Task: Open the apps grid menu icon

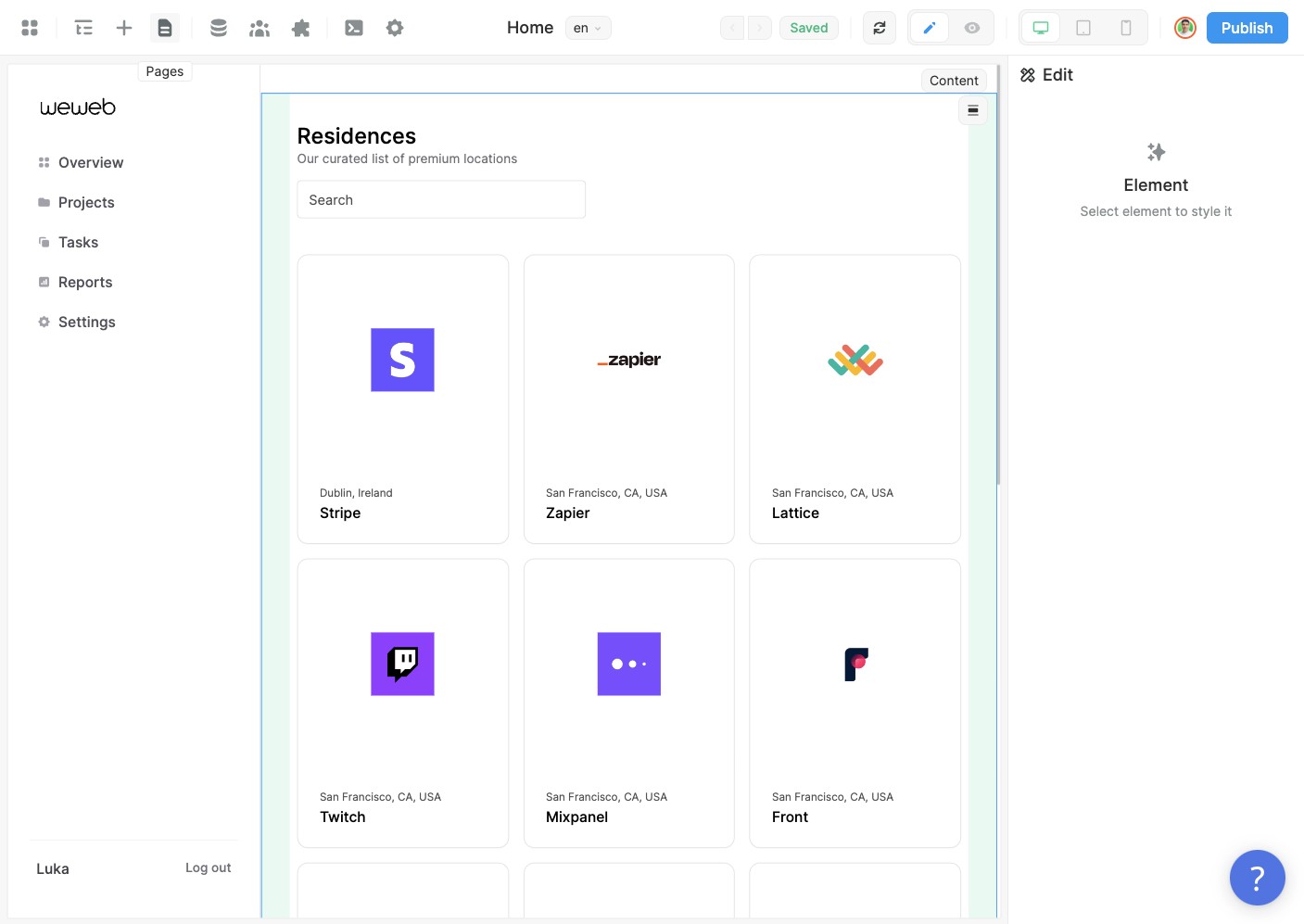Action: point(30,28)
